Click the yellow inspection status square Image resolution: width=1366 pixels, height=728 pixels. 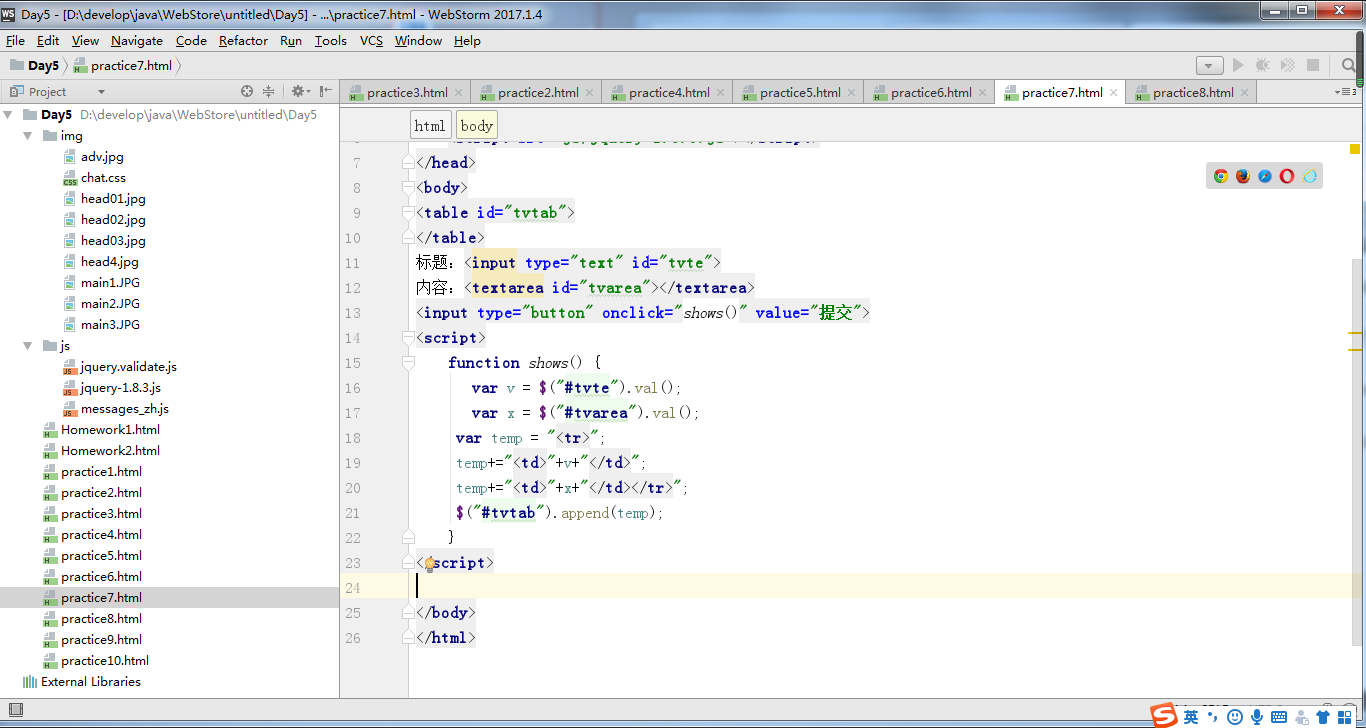[x=1355, y=149]
